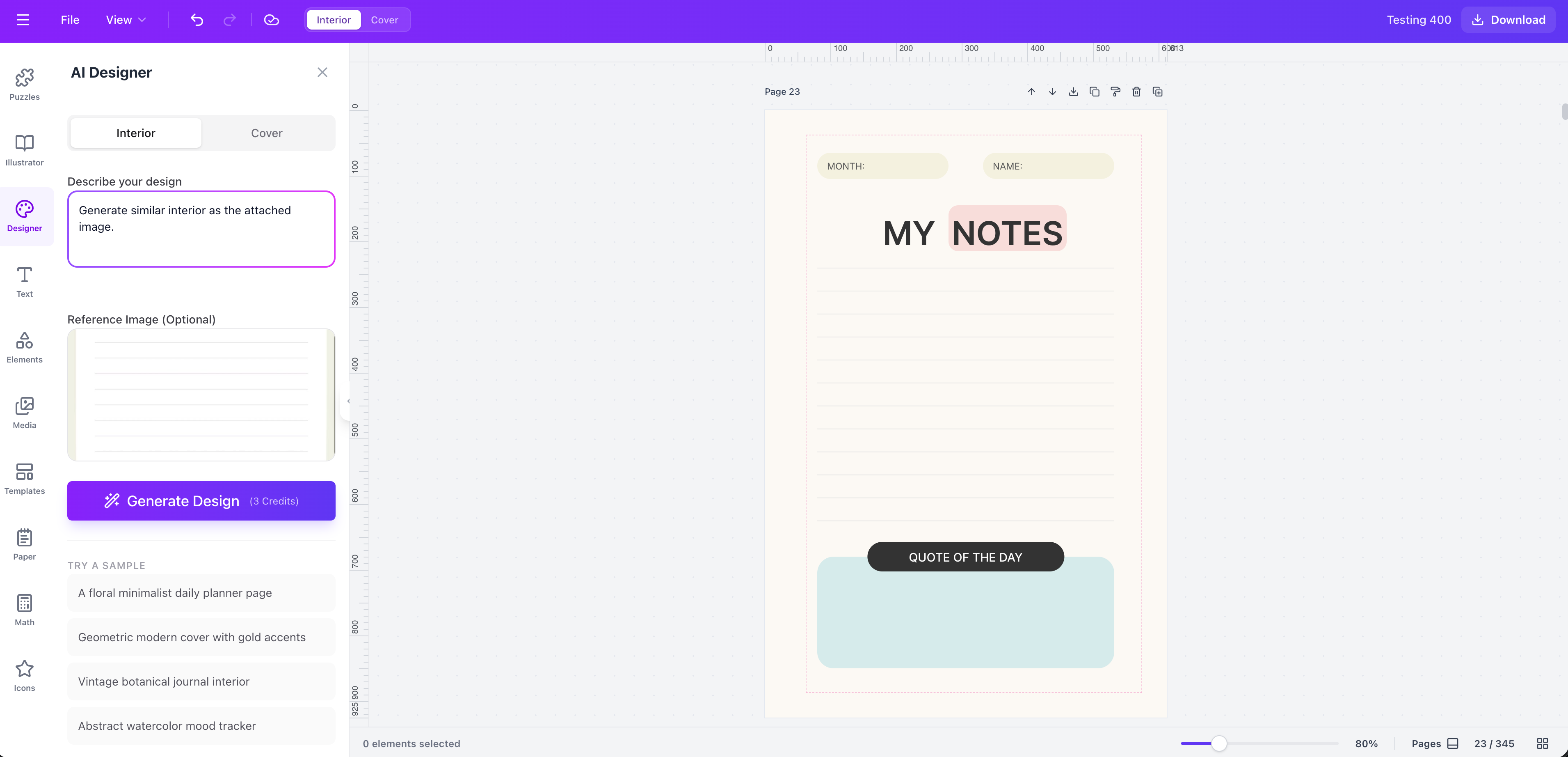The width and height of the screenshot is (1568, 757).
Task: Expand the View menu
Action: tap(125, 19)
